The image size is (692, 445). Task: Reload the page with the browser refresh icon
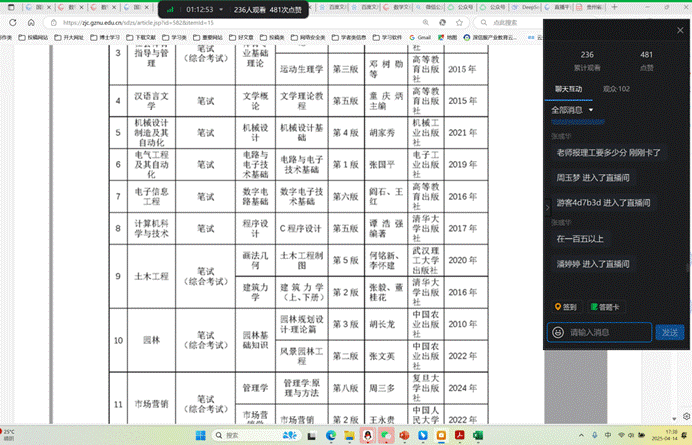13,23
